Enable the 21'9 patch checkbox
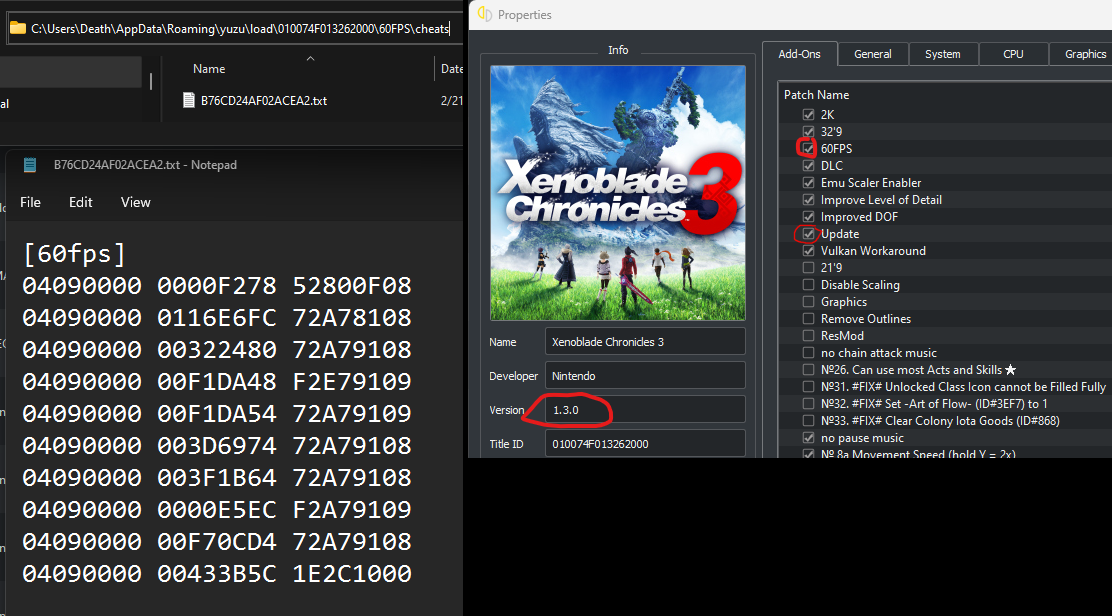This screenshot has width=1112, height=616. click(x=808, y=267)
